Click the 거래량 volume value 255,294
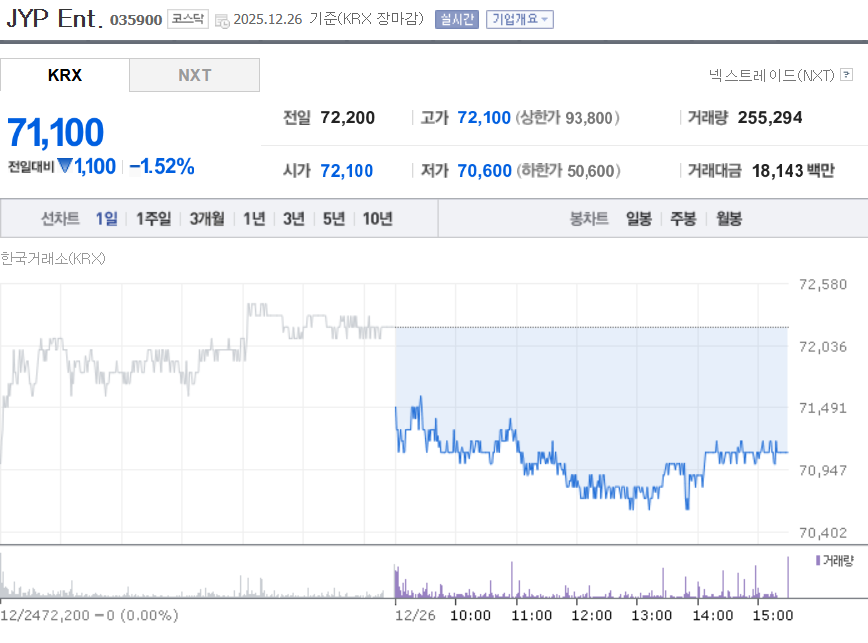This screenshot has width=868, height=643. click(x=770, y=117)
